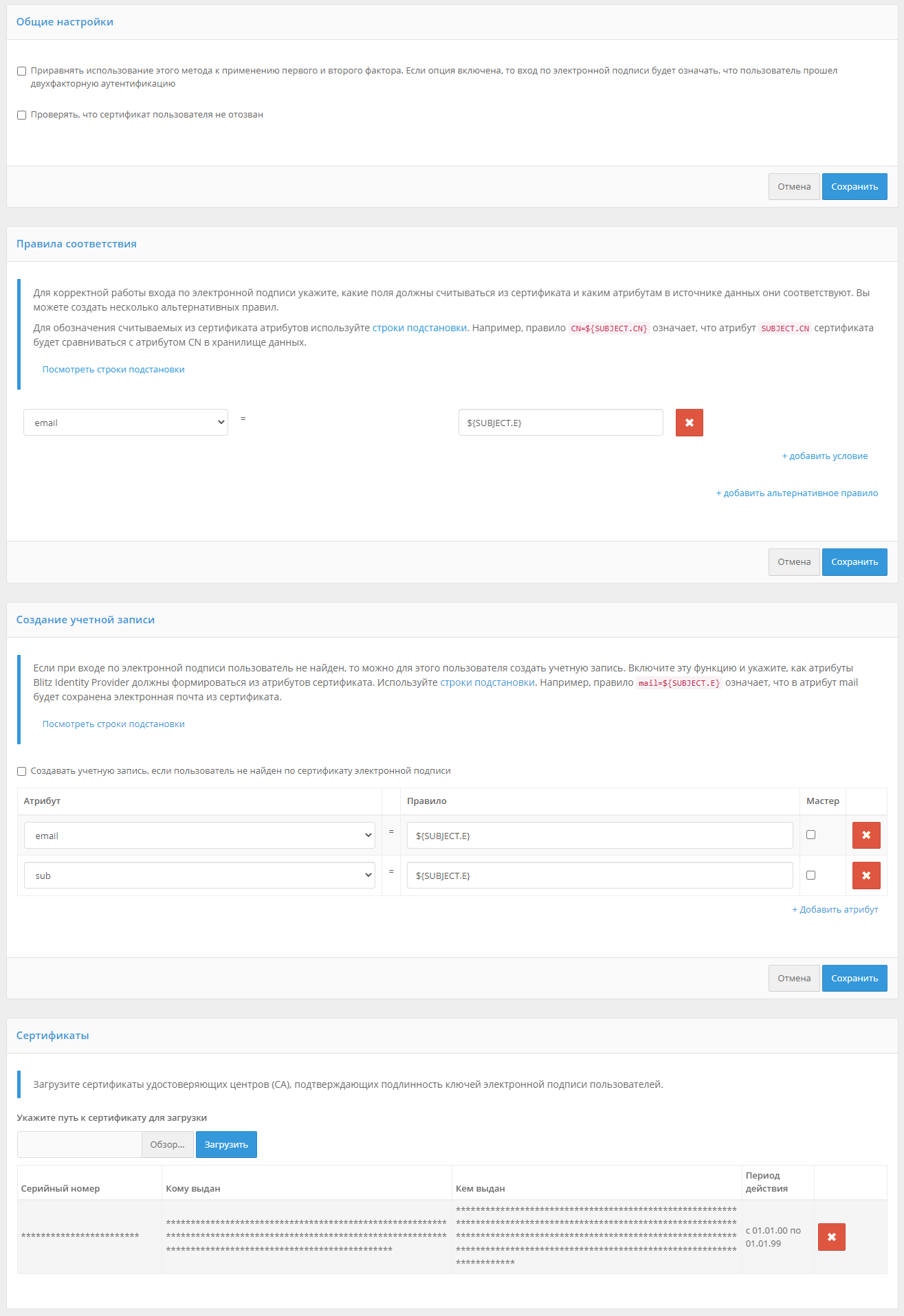The width and height of the screenshot is (904, 1316).
Task: Remove the email attribute row in account creation
Action: coord(866,836)
